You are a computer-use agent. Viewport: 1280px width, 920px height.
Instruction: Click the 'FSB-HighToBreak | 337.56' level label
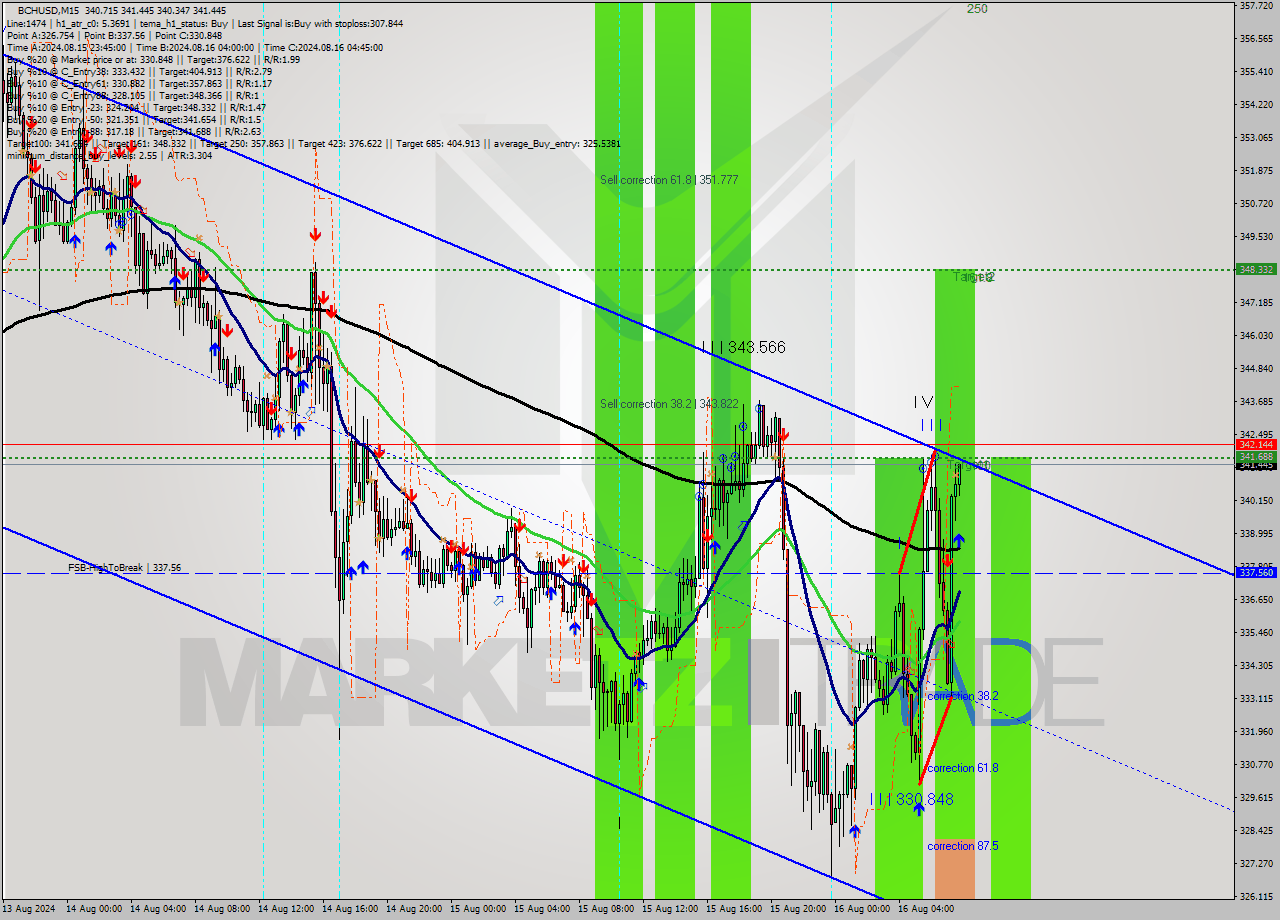tap(125, 567)
